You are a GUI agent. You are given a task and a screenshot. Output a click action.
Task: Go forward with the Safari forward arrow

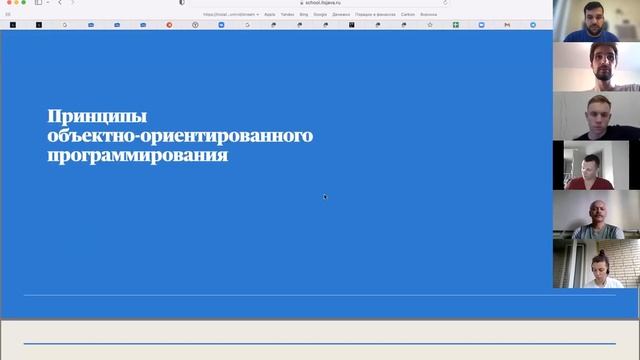pos(72,2)
